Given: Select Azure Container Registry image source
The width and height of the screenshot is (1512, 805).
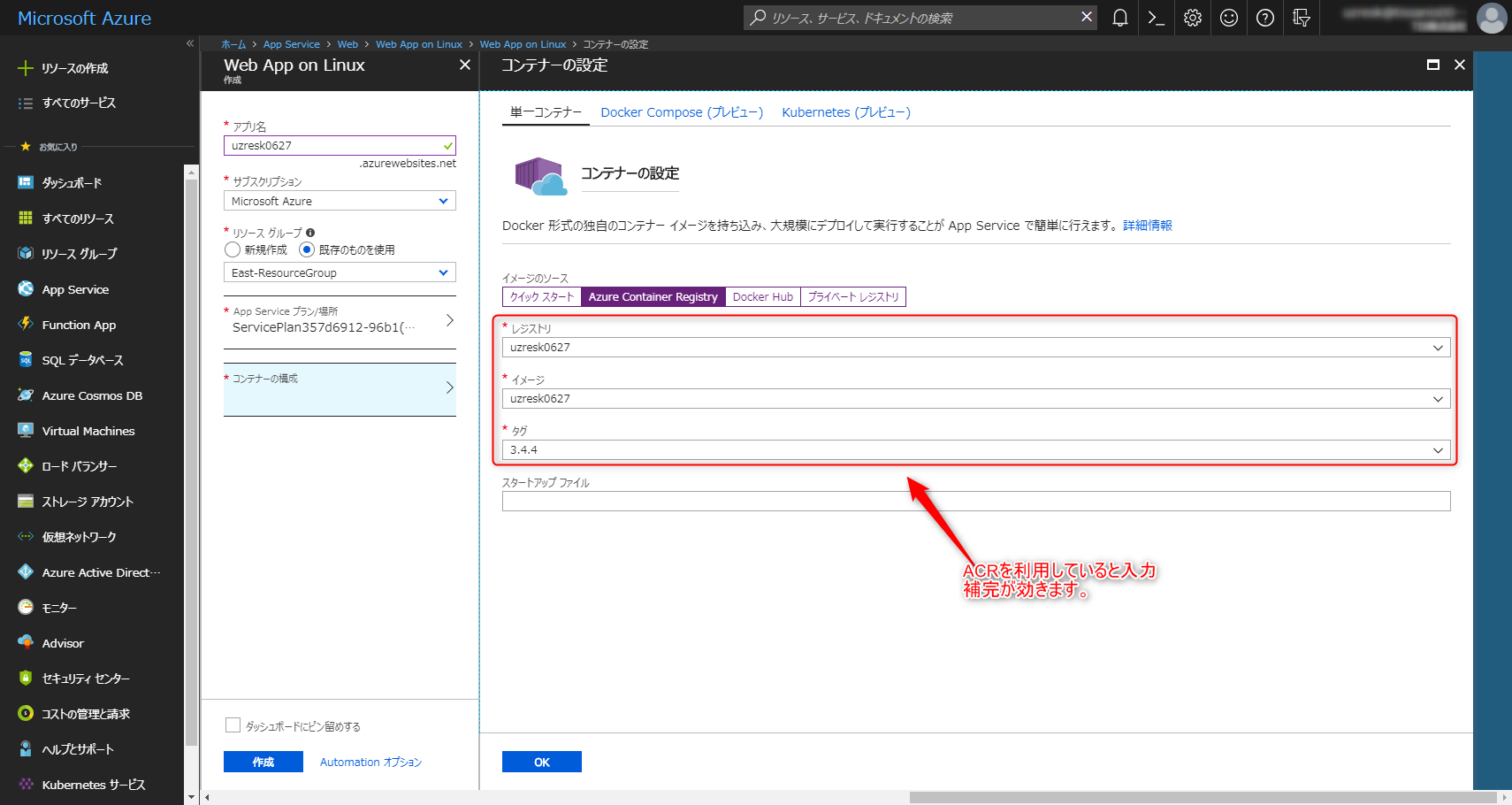Looking at the screenshot, I should click(653, 297).
